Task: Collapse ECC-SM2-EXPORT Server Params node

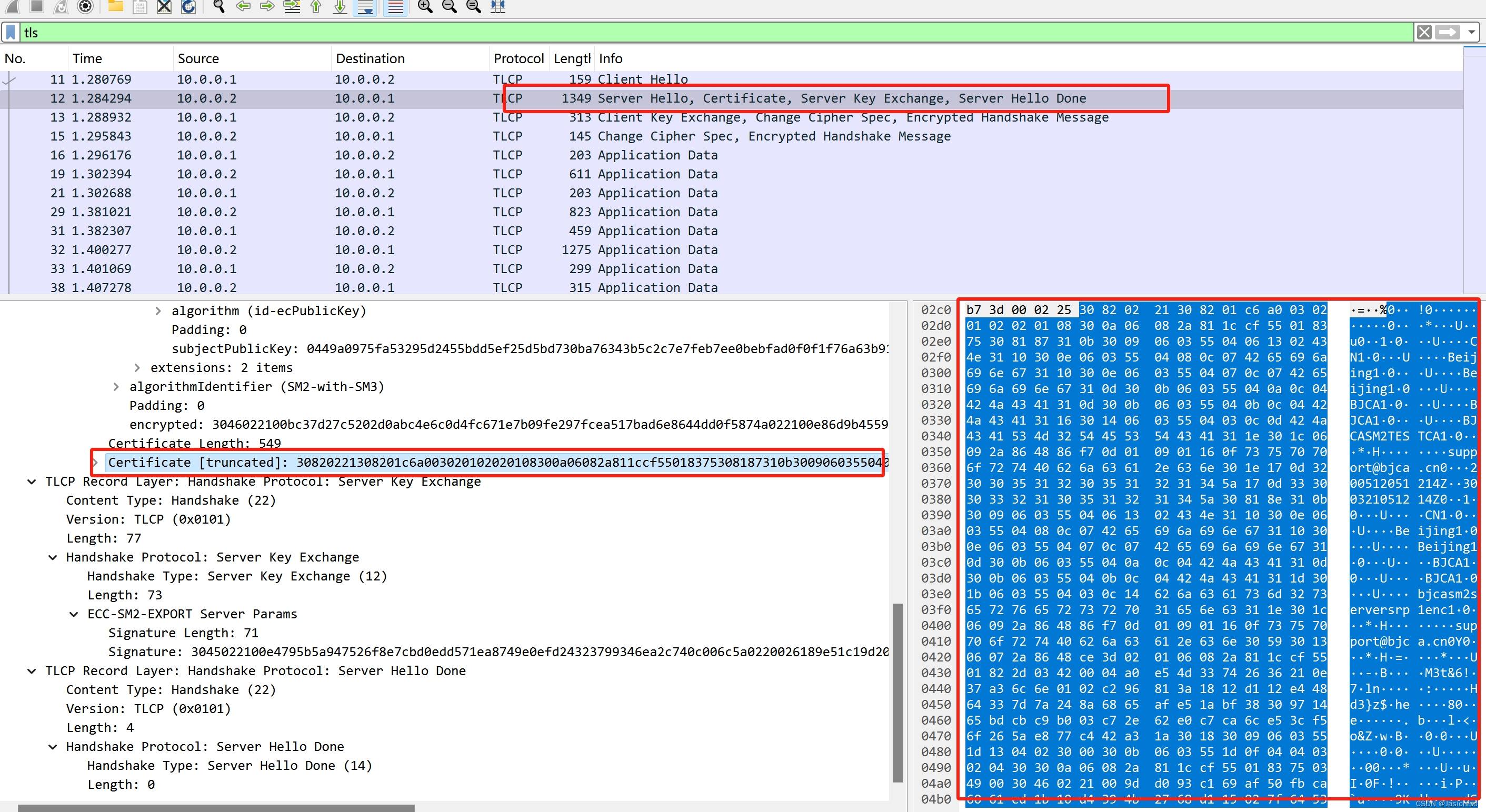Action: point(74,614)
